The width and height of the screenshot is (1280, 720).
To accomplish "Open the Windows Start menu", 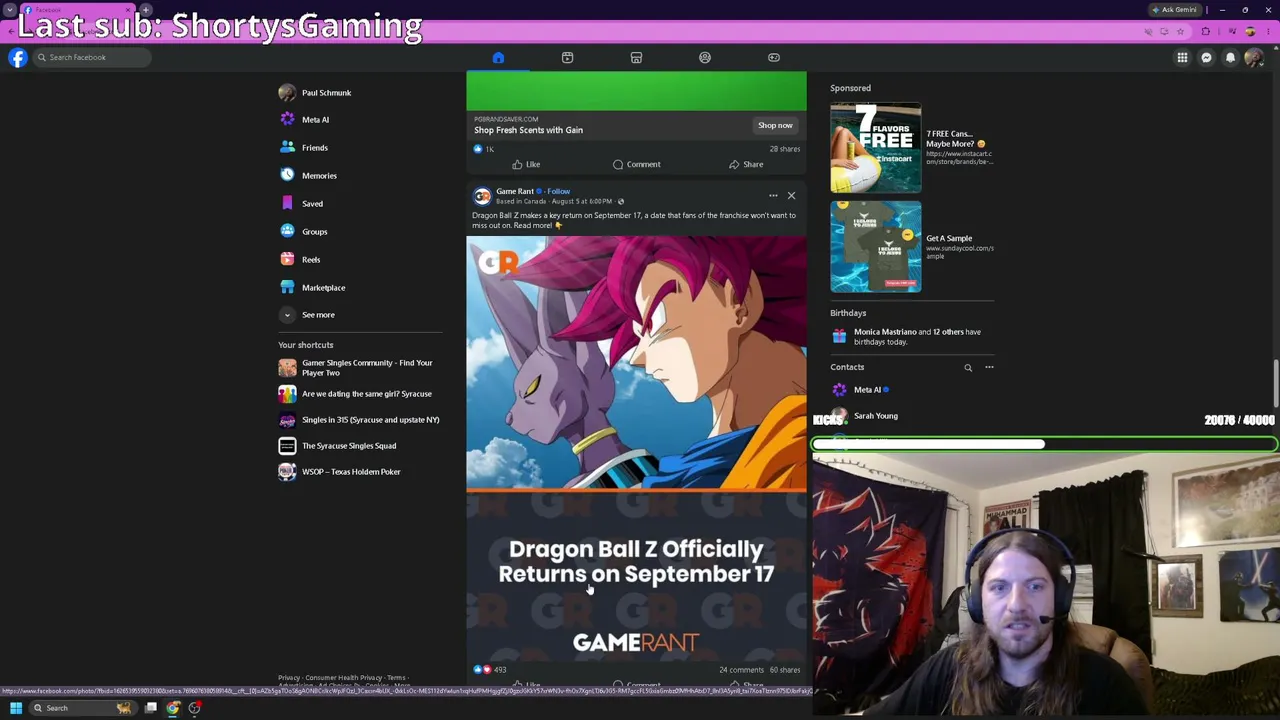I will click(x=16, y=708).
